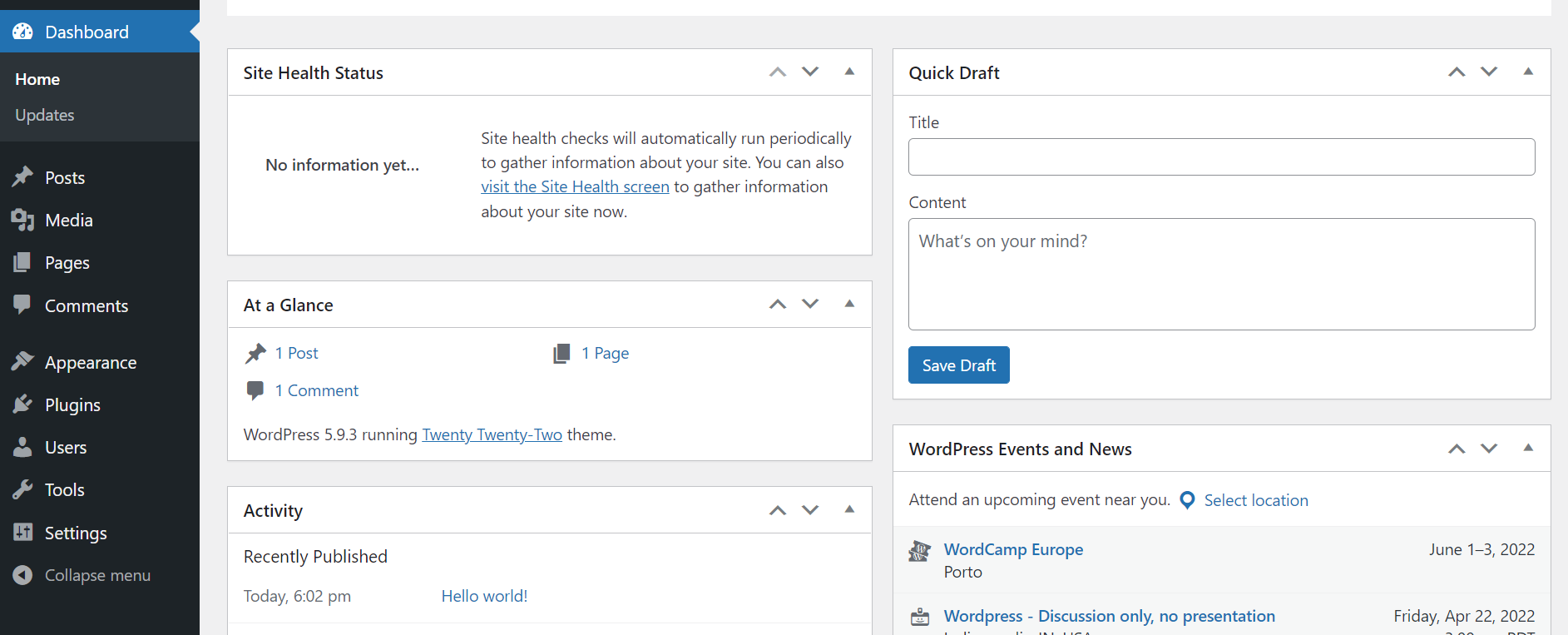Open the Updates submenu item
The height and width of the screenshot is (635, 1568).
click(x=45, y=115)
